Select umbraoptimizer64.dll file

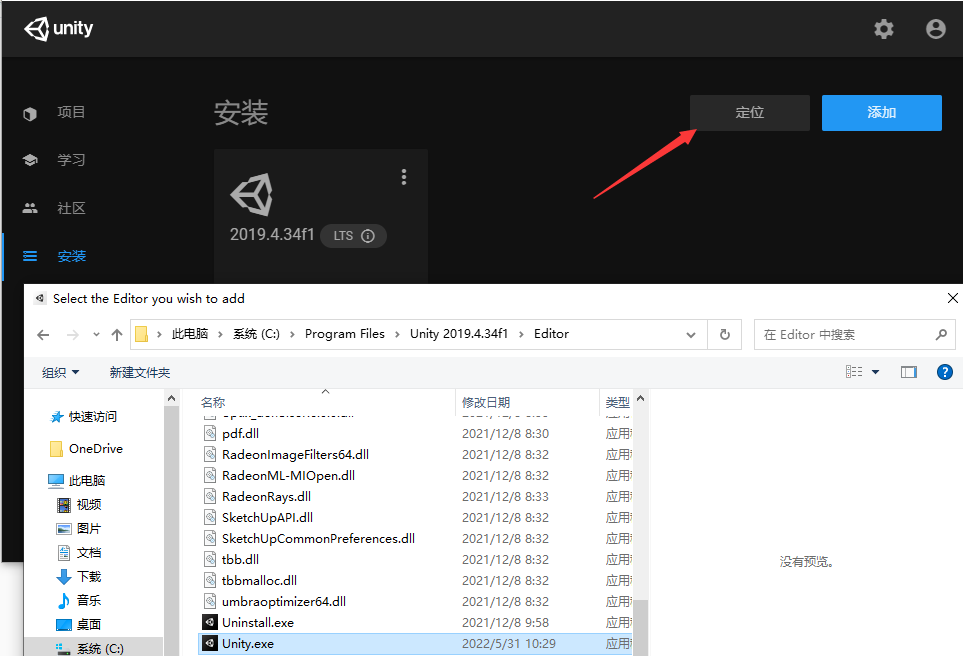tap(284, 601)
